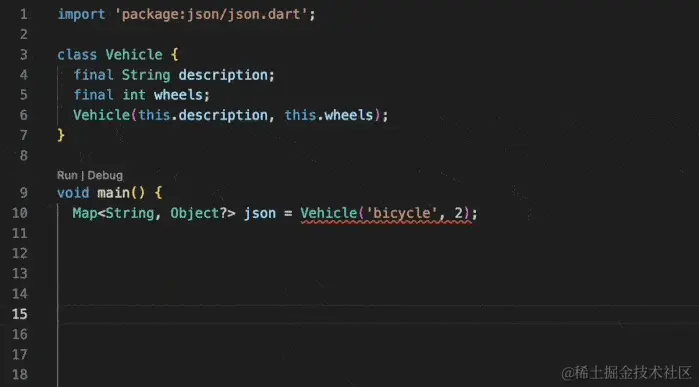699x387 pixels.
Task: Click this.description parameter on line 6
Action: (x=203, y=115)
